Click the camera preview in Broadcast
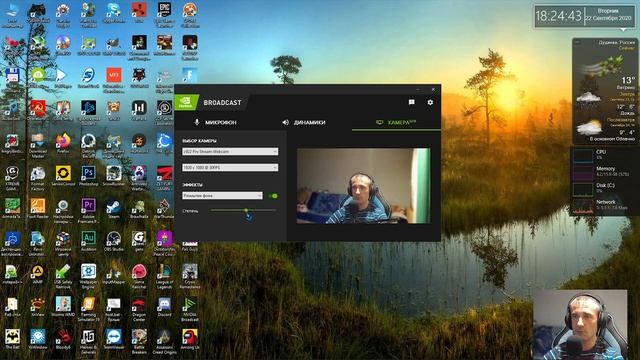The width and height of the screenshot is (640, 360). click(363, 186)
